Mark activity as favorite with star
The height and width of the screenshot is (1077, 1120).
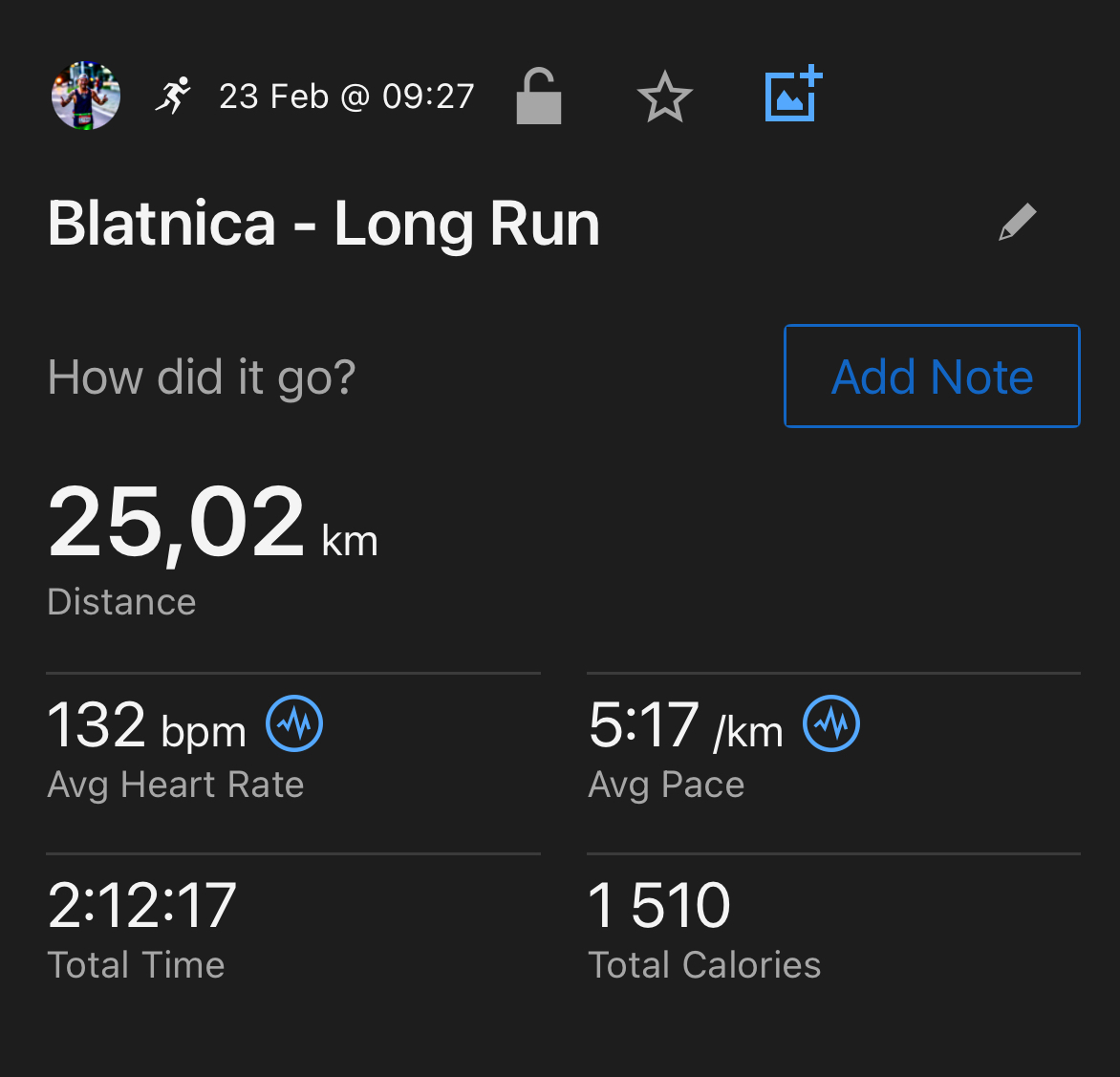665,97
